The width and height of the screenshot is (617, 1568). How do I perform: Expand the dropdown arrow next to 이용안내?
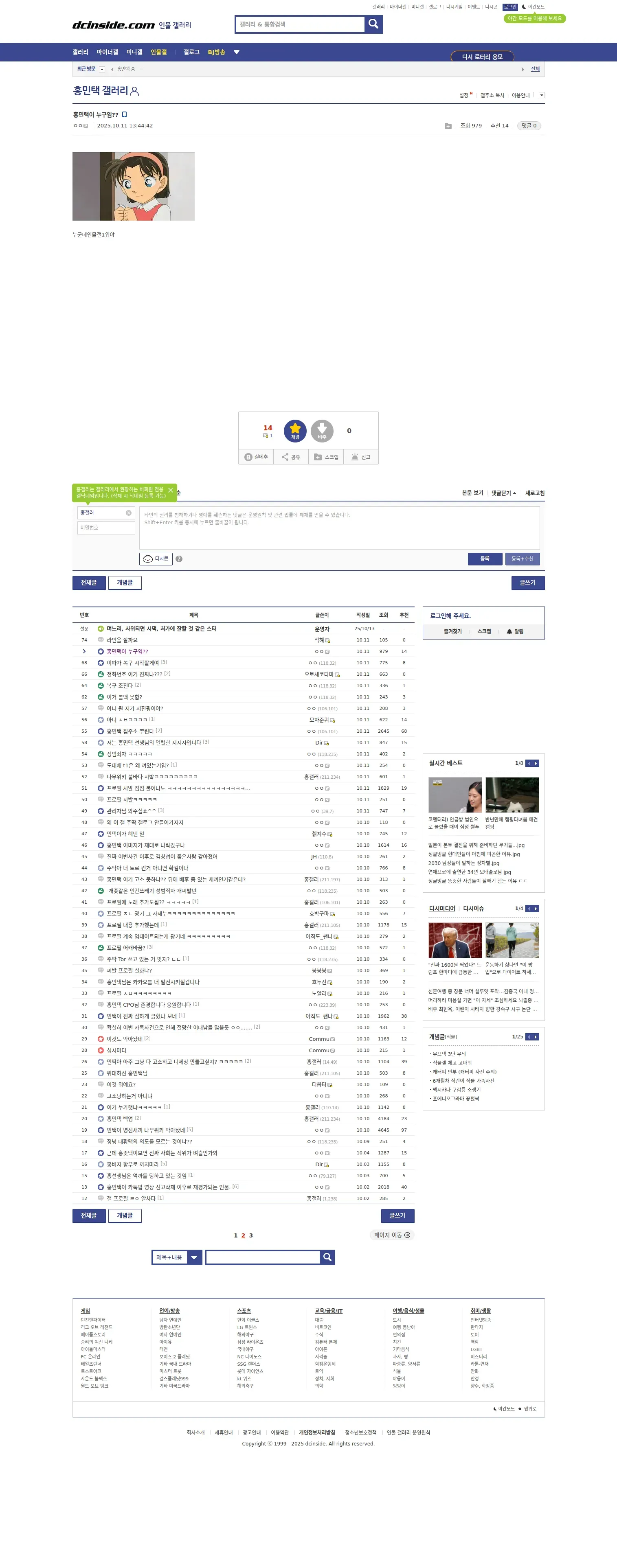(x=542, y=95)
